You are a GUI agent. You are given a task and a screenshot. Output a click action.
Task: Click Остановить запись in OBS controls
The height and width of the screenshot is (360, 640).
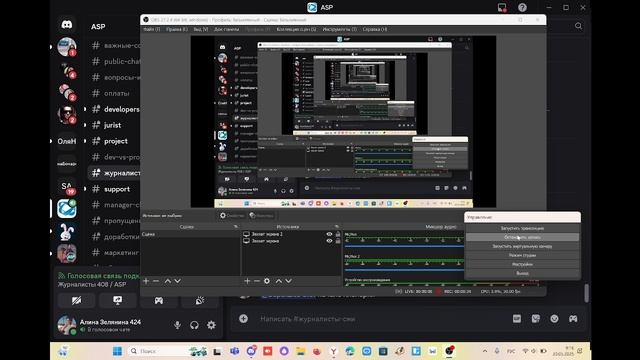(x=522, y=237)
